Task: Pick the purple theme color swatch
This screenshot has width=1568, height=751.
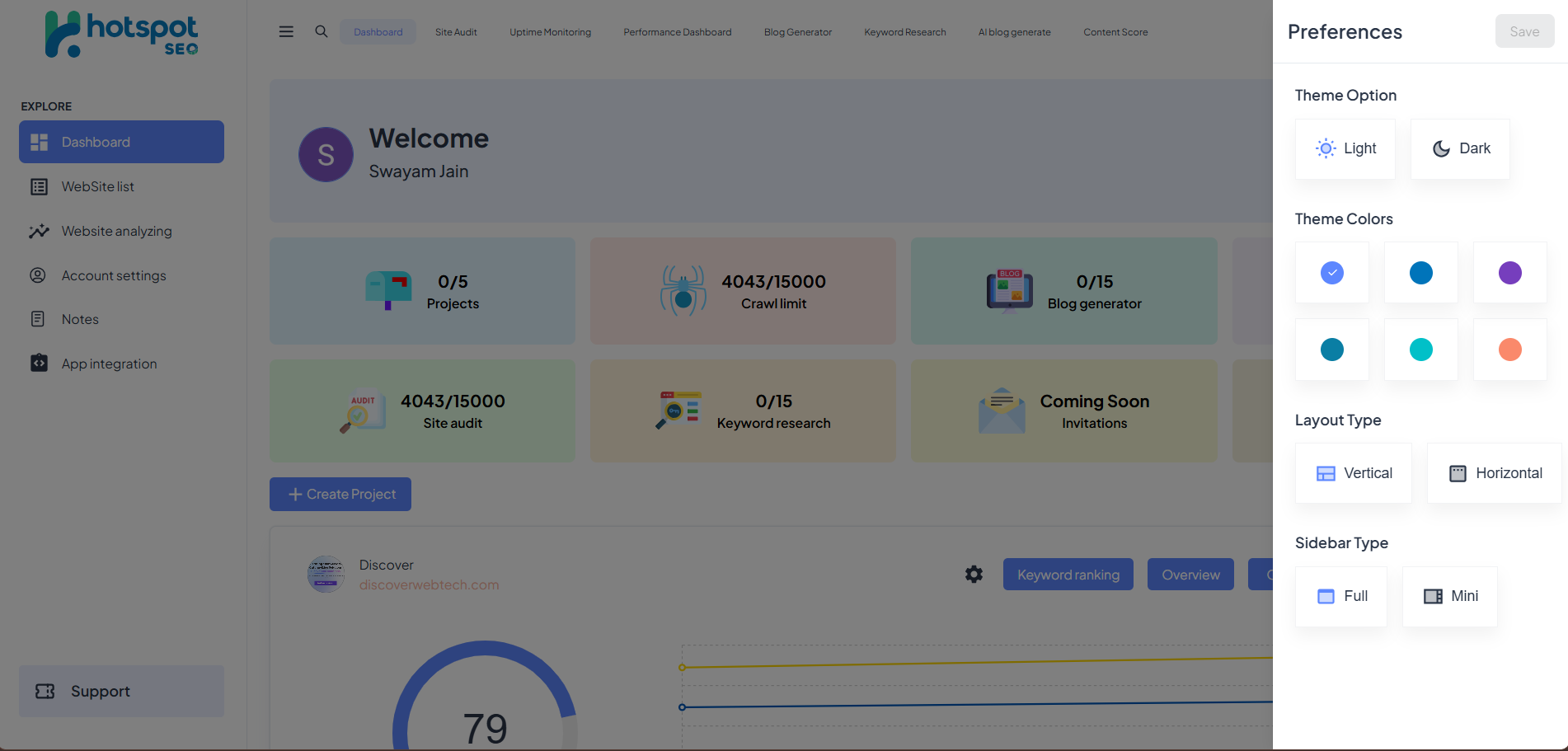Action: pyautogui.click(x=1509, y=273)
